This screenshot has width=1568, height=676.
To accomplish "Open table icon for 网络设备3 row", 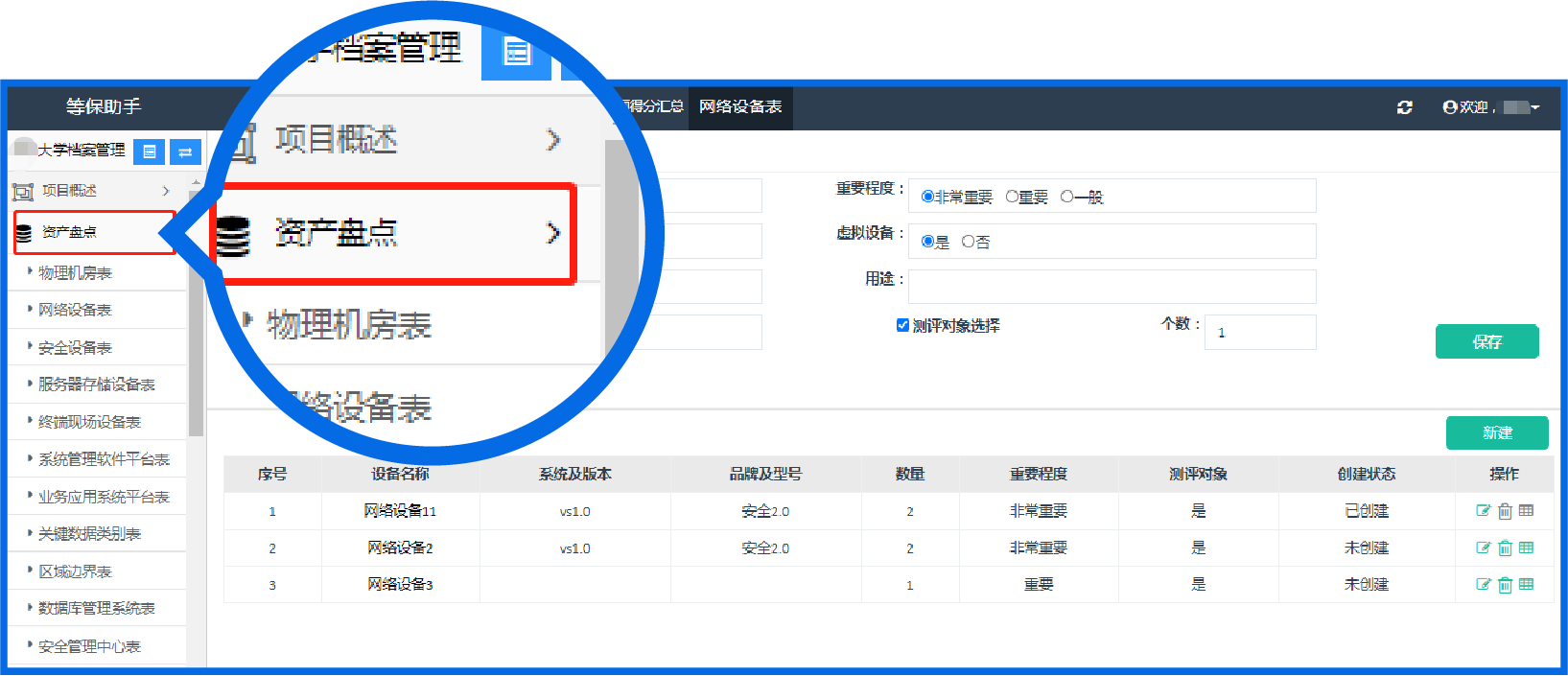I will pyautogui.click(x=1527, y=585).
